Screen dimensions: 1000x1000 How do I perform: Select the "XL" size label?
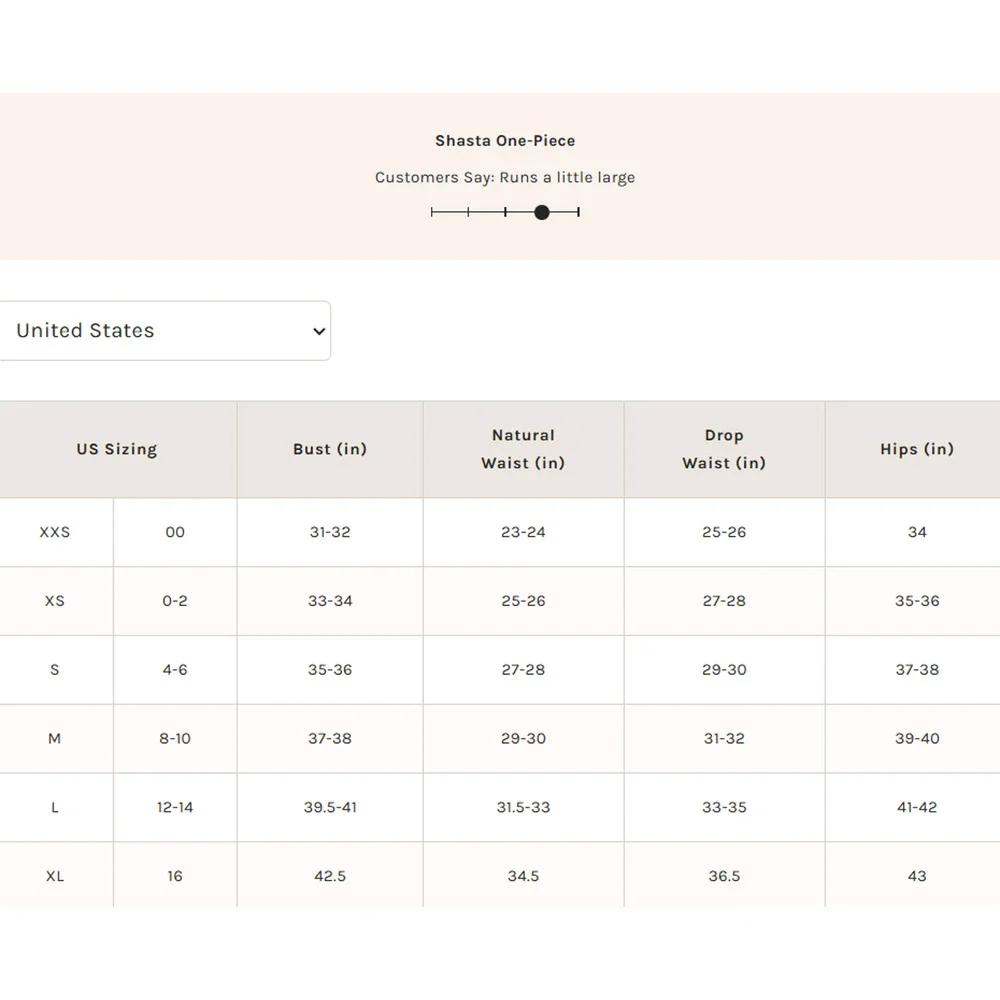click(55, 876)
